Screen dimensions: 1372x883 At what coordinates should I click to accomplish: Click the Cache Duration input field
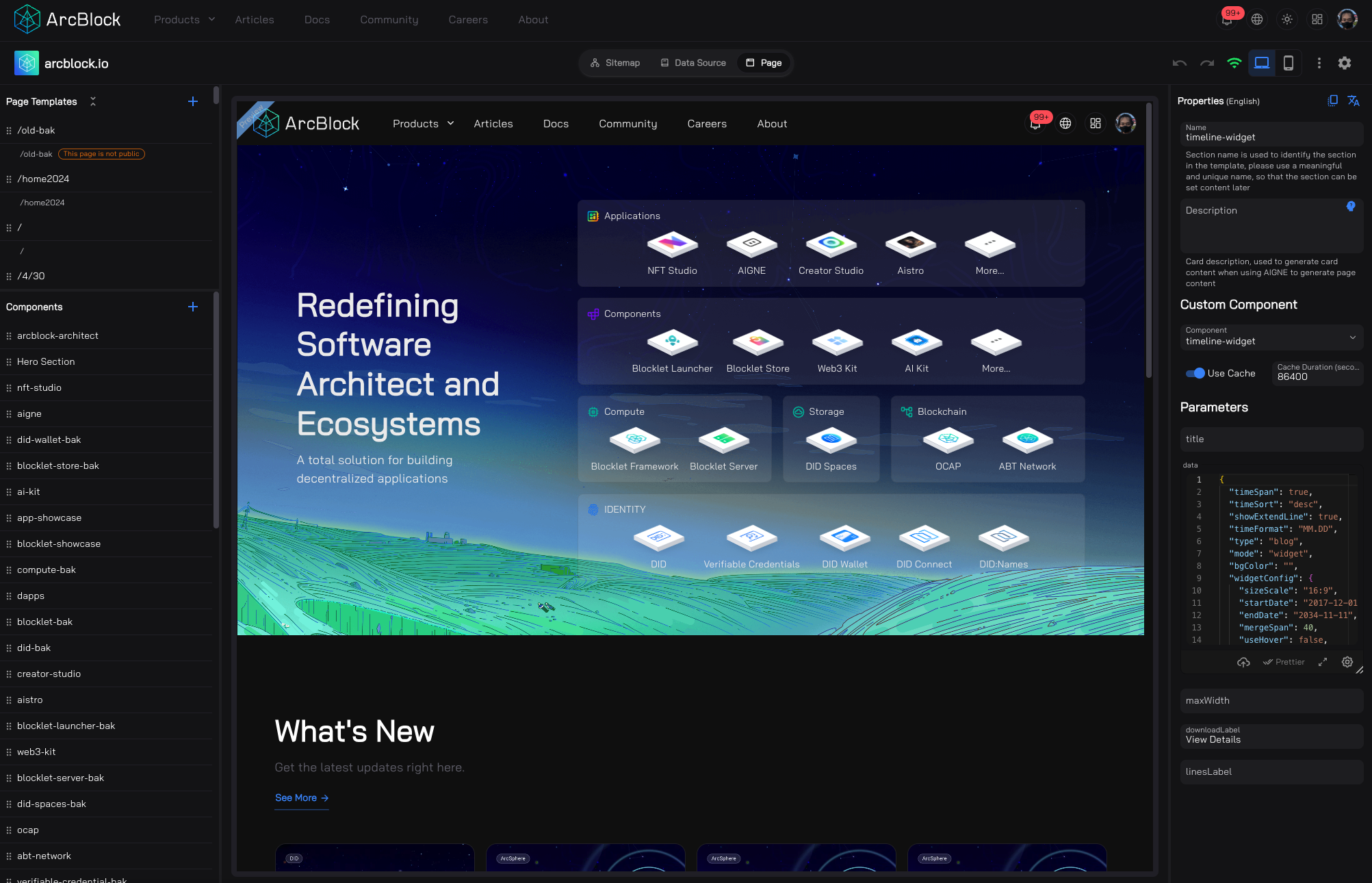[1316, 376]
